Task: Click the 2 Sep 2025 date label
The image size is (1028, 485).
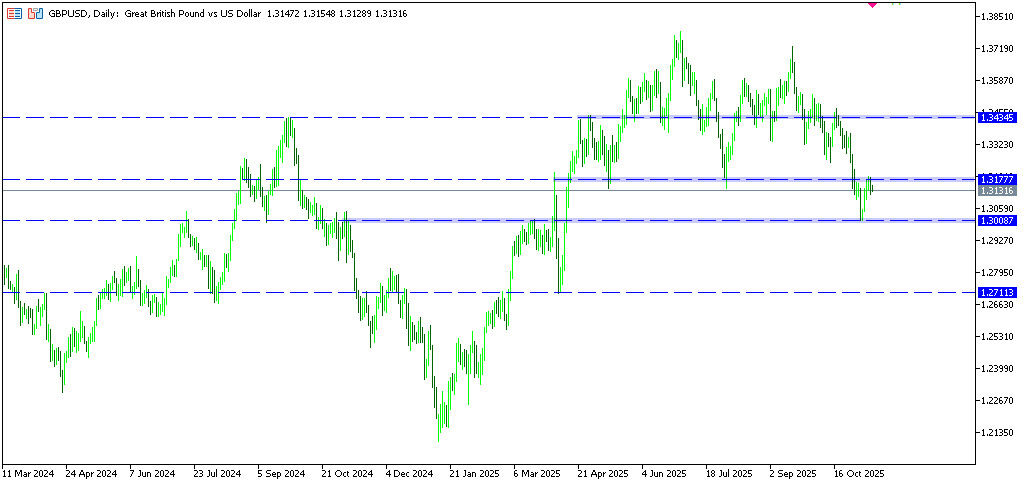Action: point(793,473)
